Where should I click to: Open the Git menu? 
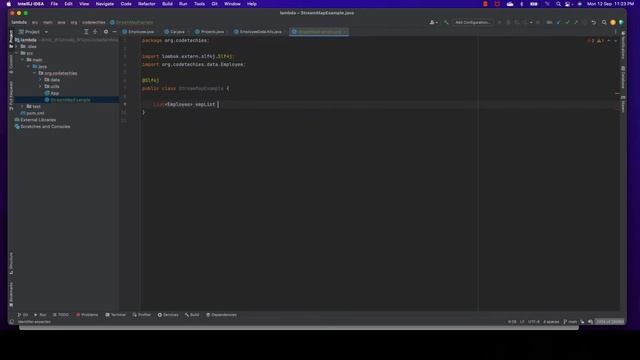(x=214, y=4)
